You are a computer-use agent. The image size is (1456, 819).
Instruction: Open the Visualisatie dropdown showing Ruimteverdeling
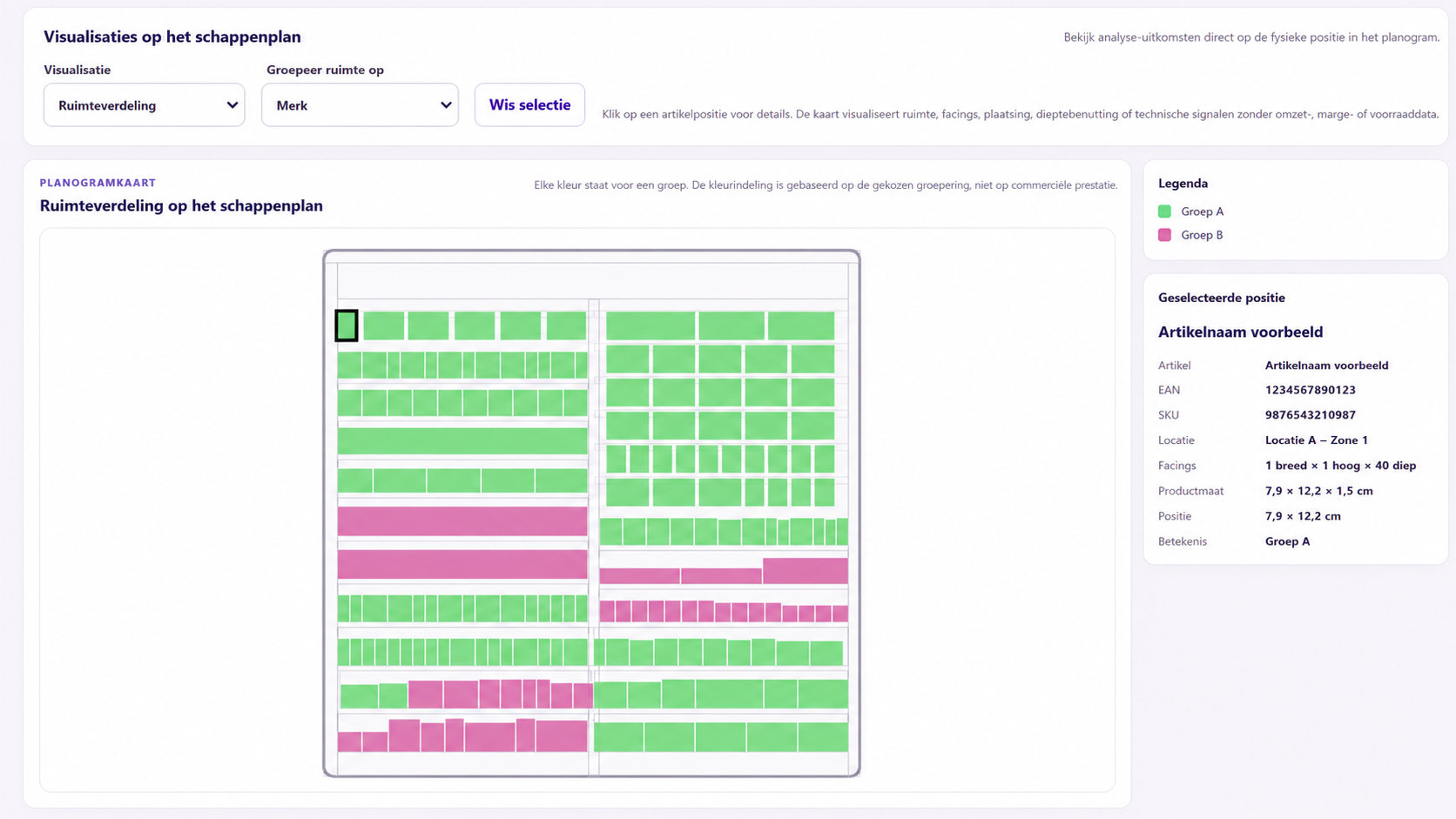[x=144, y=105]
